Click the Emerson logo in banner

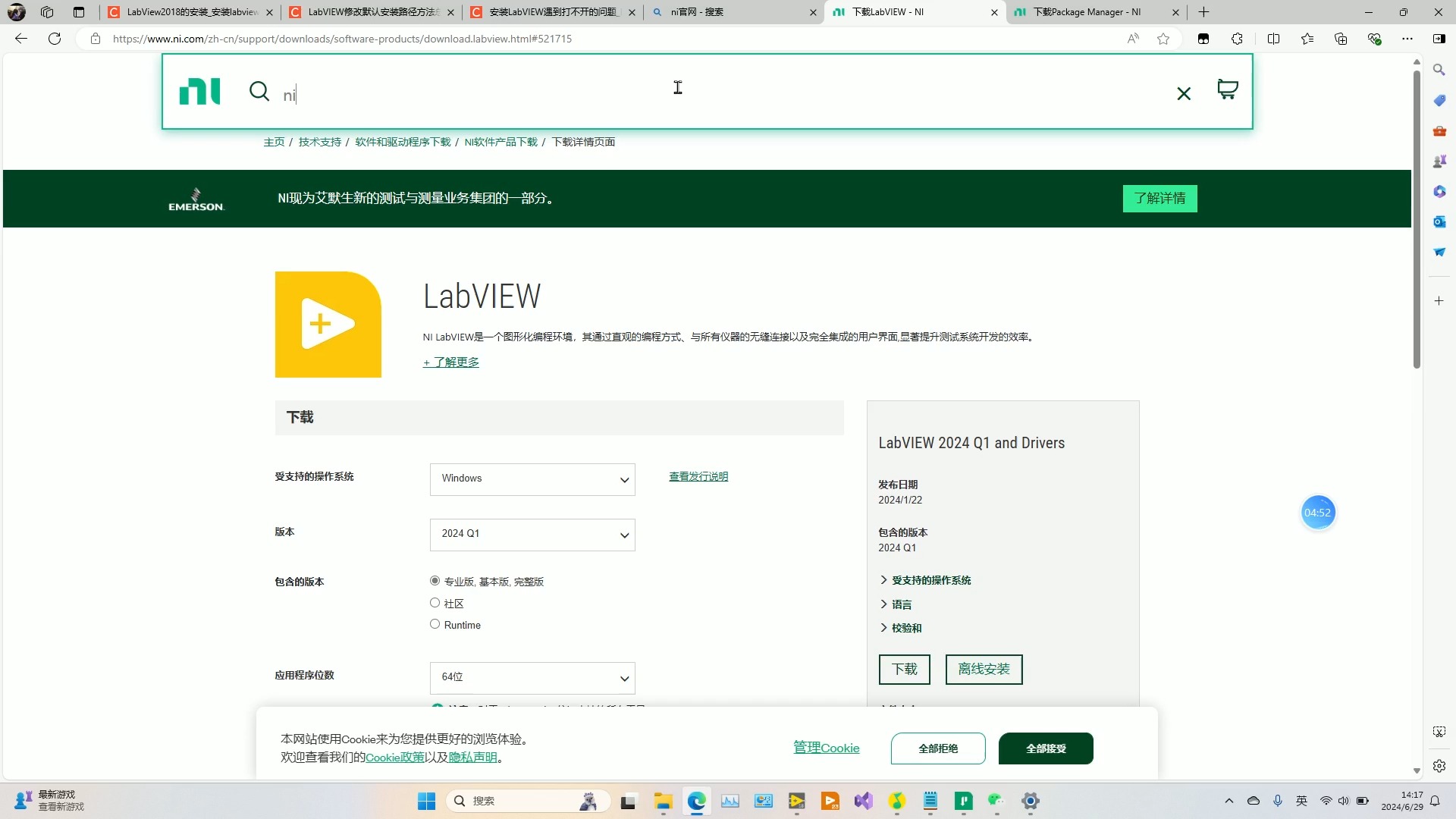click(196, 199)
